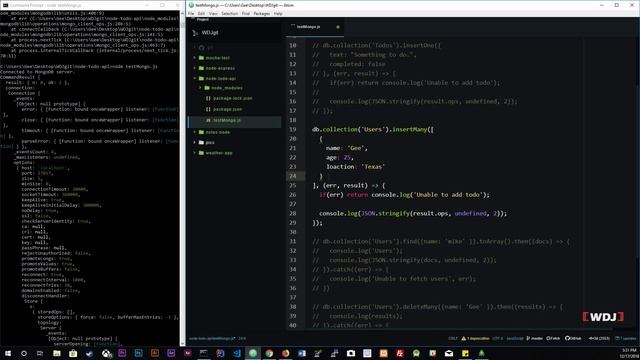Switch to Command Prompt via the taskbar
Screen dimensions: 640x360
(x=204, y=353)
